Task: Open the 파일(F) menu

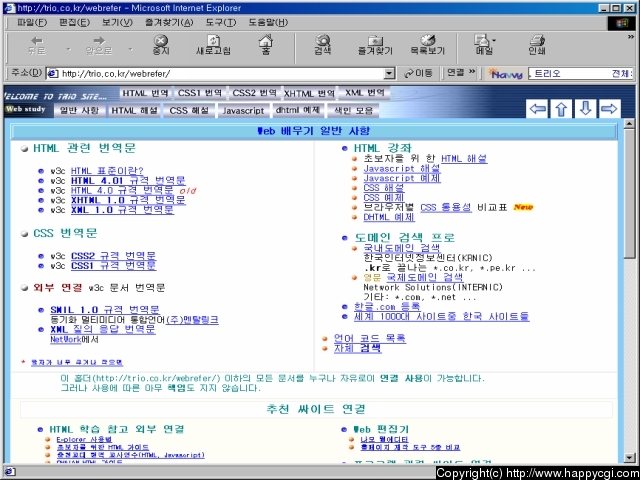Action: tap(32, 22)
